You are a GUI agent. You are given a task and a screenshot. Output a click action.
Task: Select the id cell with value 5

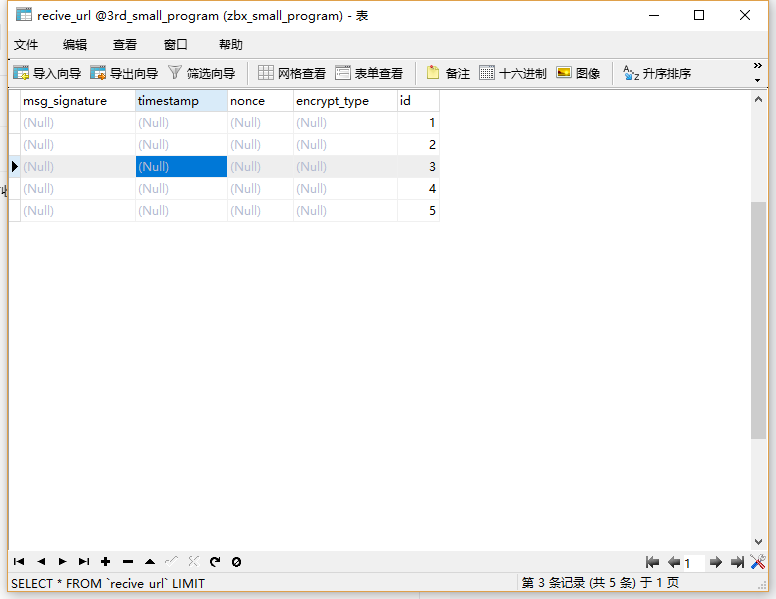[418, 210]
